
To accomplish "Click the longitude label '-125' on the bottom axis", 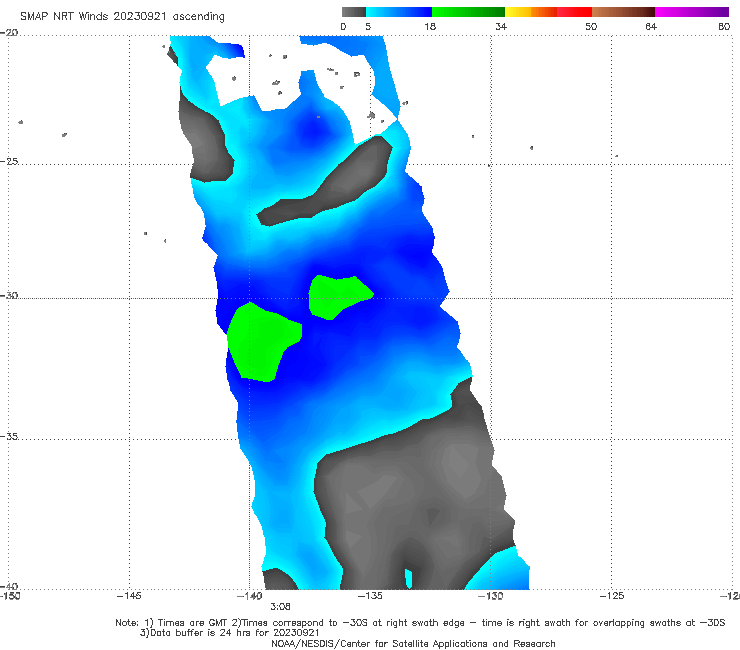I will click(x=612, y=596).
